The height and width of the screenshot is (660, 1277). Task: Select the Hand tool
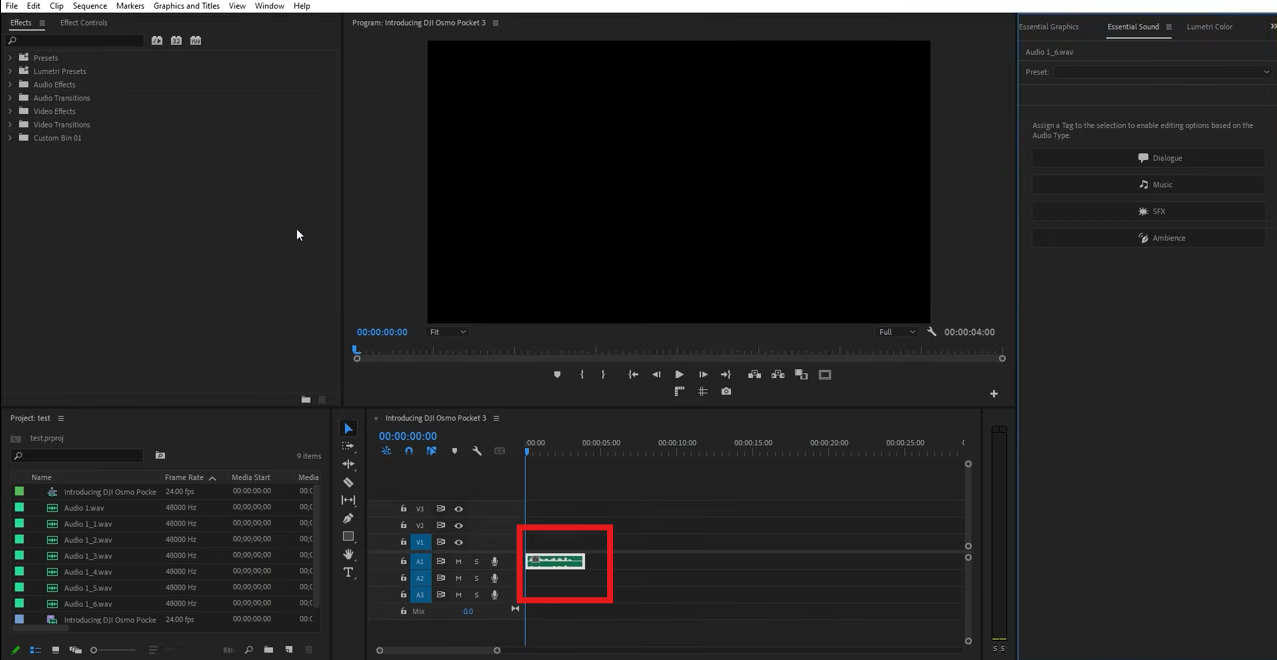348,554
